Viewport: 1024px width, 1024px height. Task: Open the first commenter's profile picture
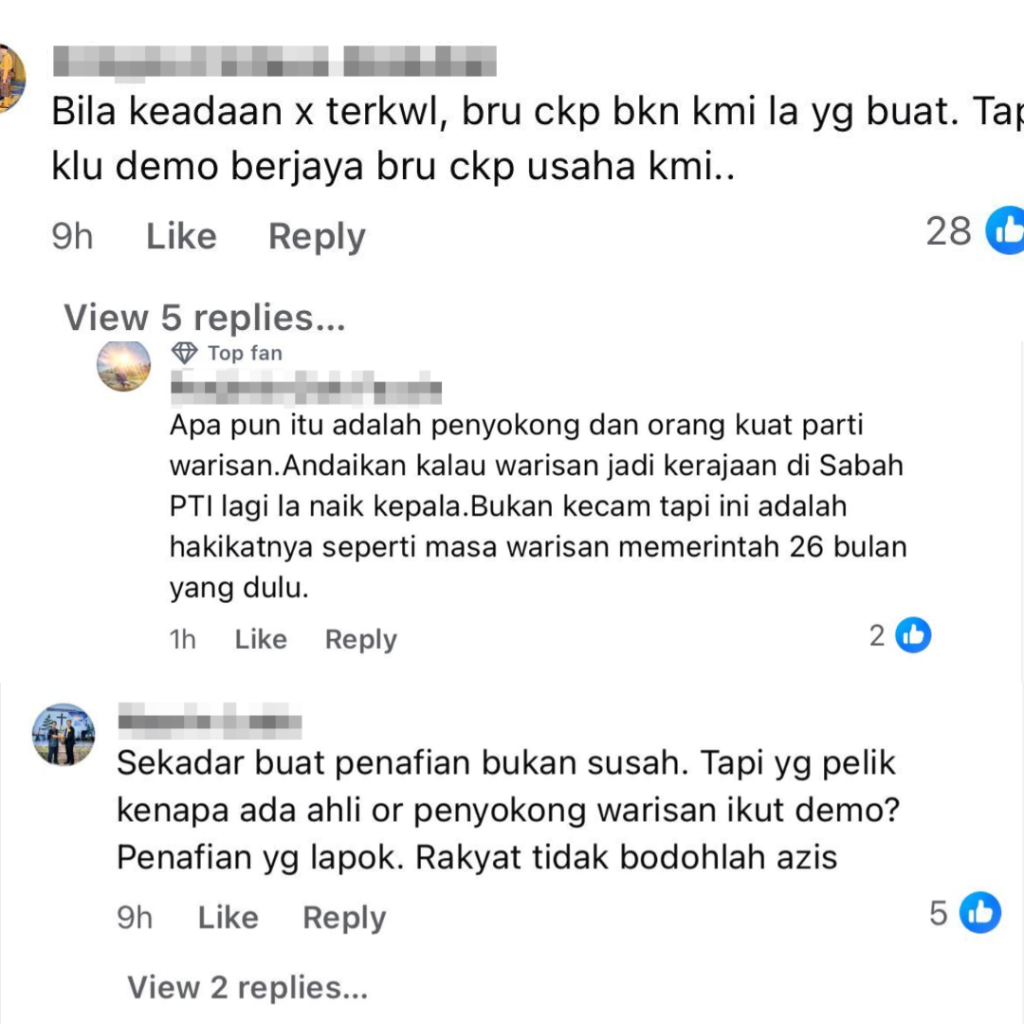click(x=12, y=78)
